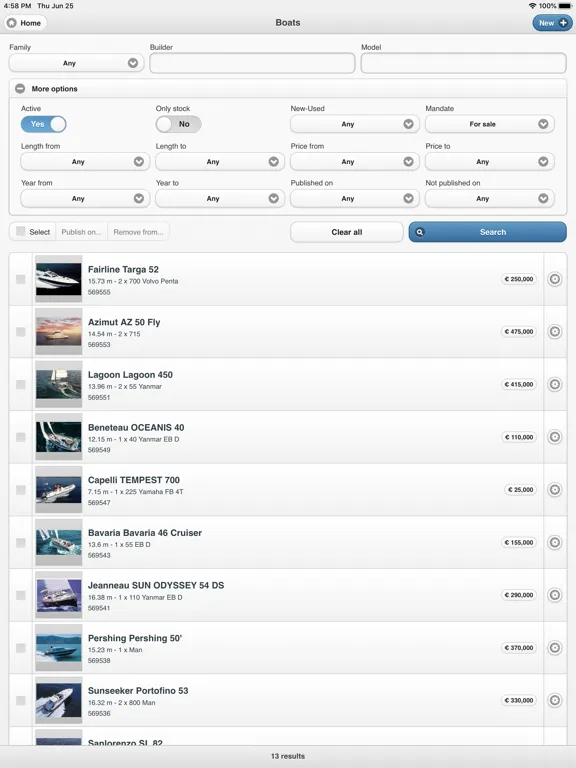Open the Year from dropdown
This screenshot has height=768, width=576.
pos(85,198)
